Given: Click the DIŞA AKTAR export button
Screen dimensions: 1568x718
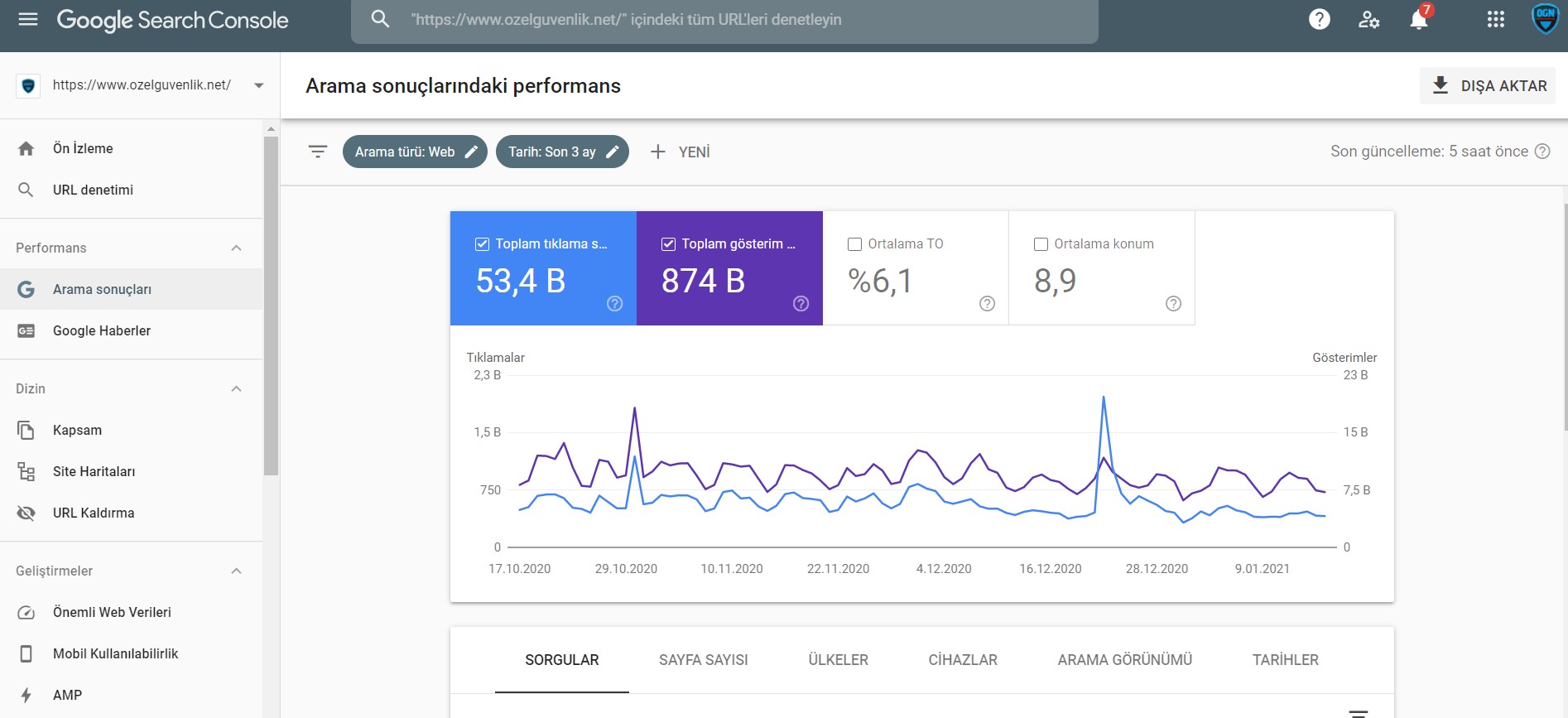Looking at the screenshot, I should [x=1488, y=85].
